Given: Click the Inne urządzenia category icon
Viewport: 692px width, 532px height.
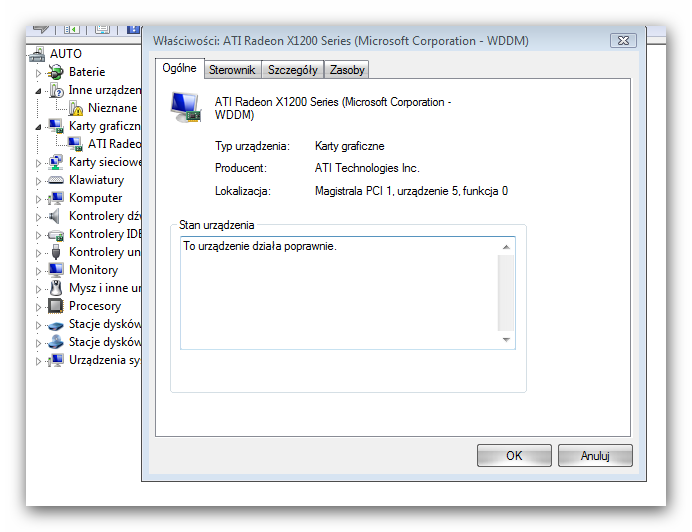Looking at the screenshot, I should pos(56,90).
